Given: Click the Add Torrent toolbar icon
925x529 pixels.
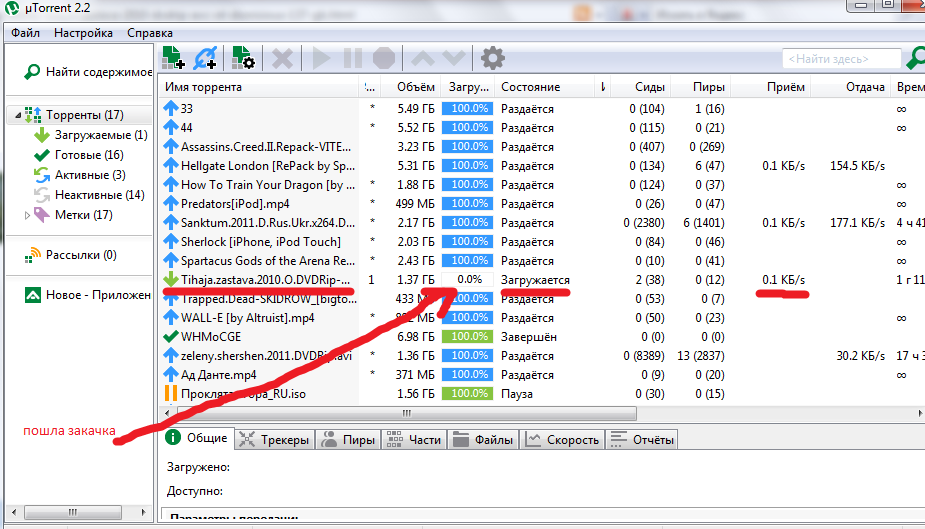Looking at the screenshot, I should pos(173,58).
